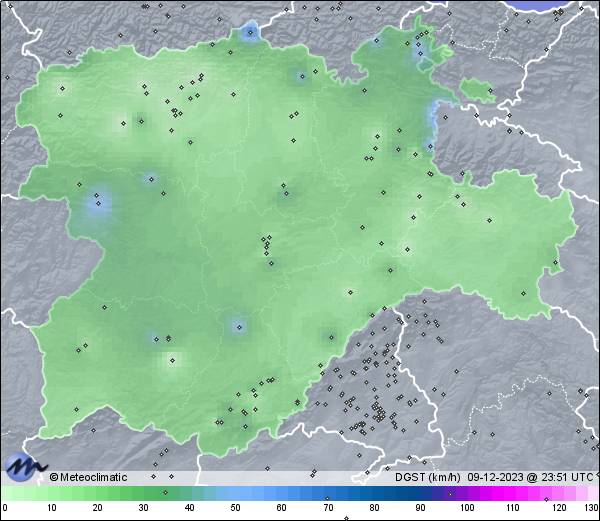Pick the light green color above 10

(x=52, y=493)
